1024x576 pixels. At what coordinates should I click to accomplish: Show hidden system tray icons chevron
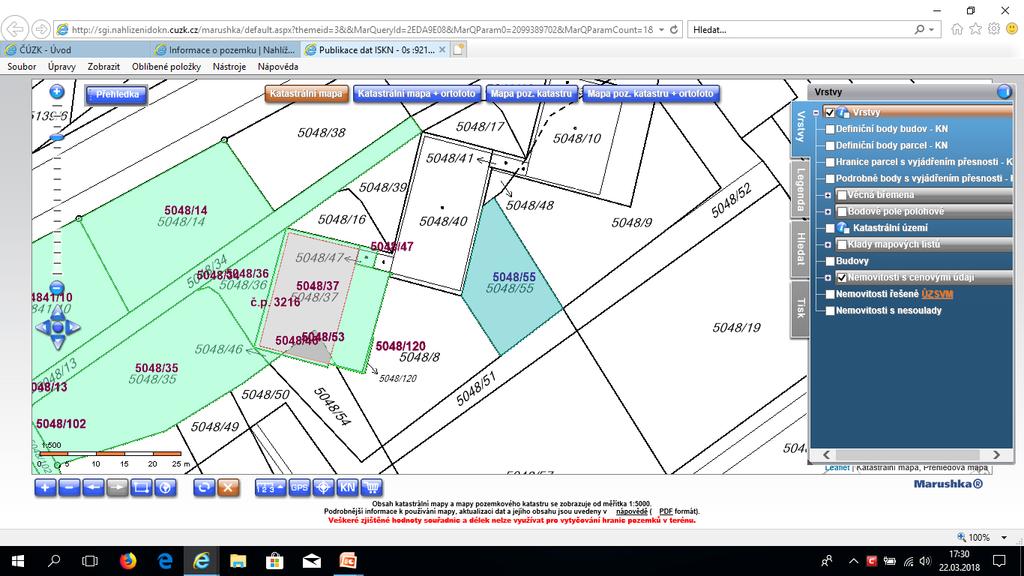pos(853,561)
